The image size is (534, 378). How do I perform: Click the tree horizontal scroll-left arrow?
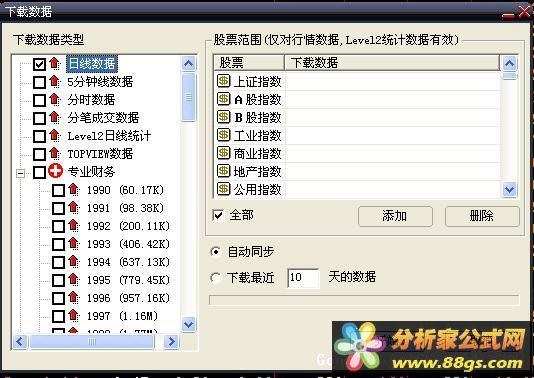click(20, 341)
